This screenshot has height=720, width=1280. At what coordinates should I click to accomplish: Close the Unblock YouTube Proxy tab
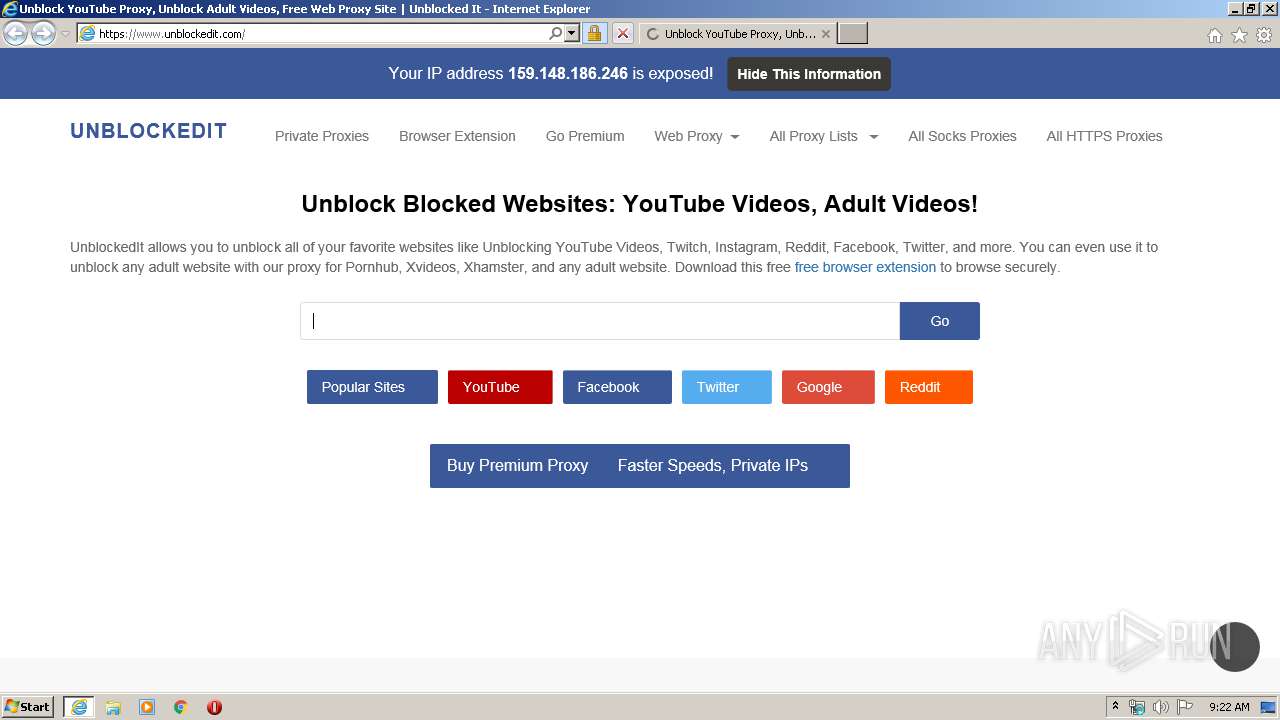tap(825, 33)
